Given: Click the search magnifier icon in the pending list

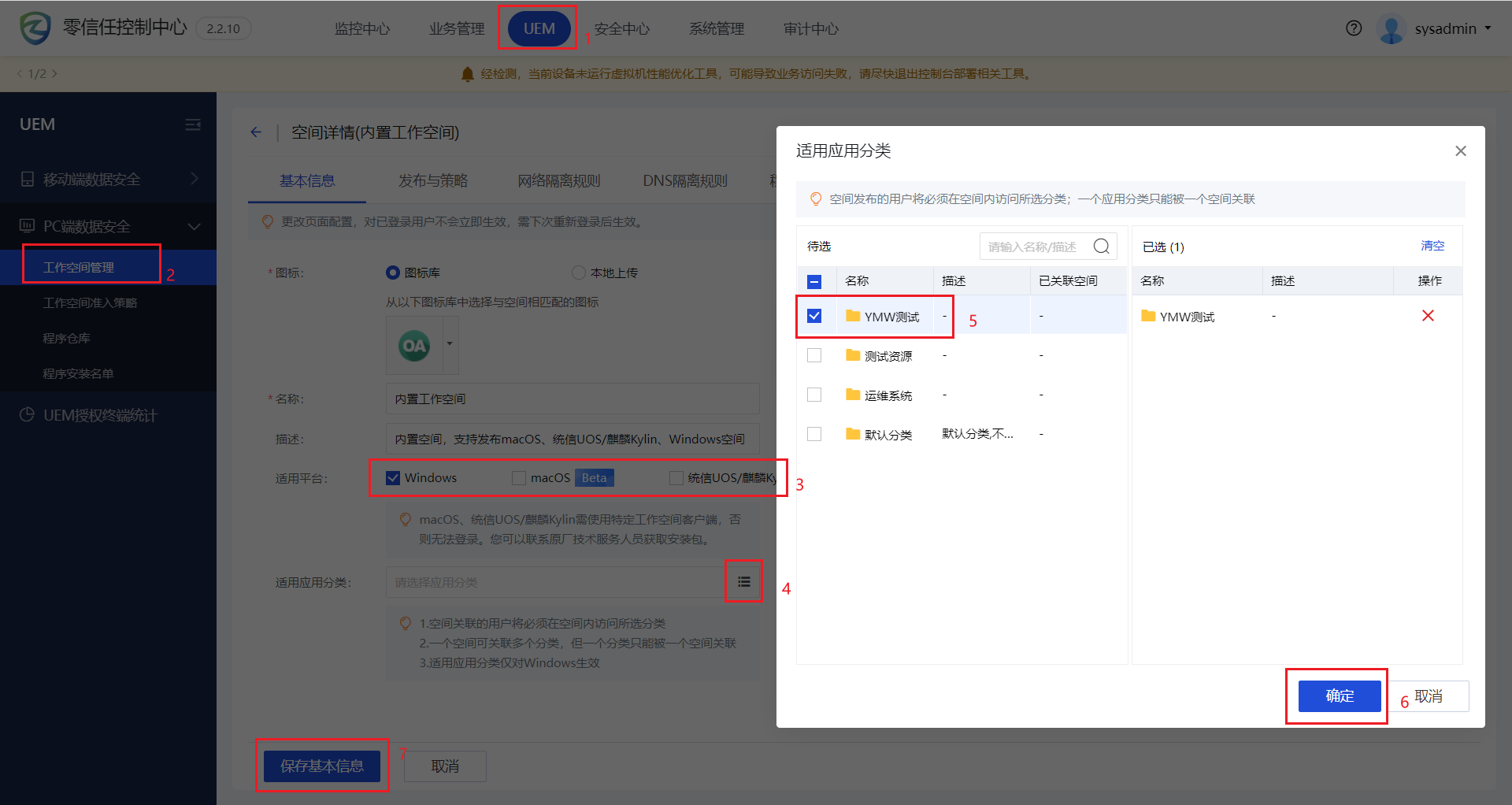Looking at the screenshot, I should tap(1101, 247).
